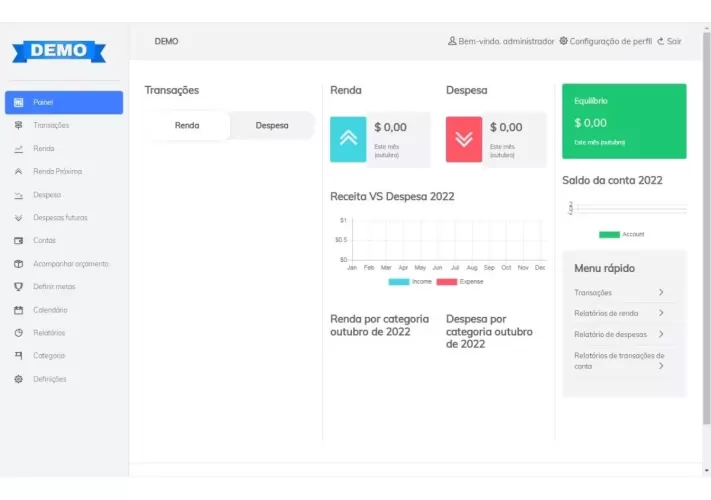Screen dimensions: 711x500
Task: Toggle the Income legend in chart
Action: (x=410, y=282)
